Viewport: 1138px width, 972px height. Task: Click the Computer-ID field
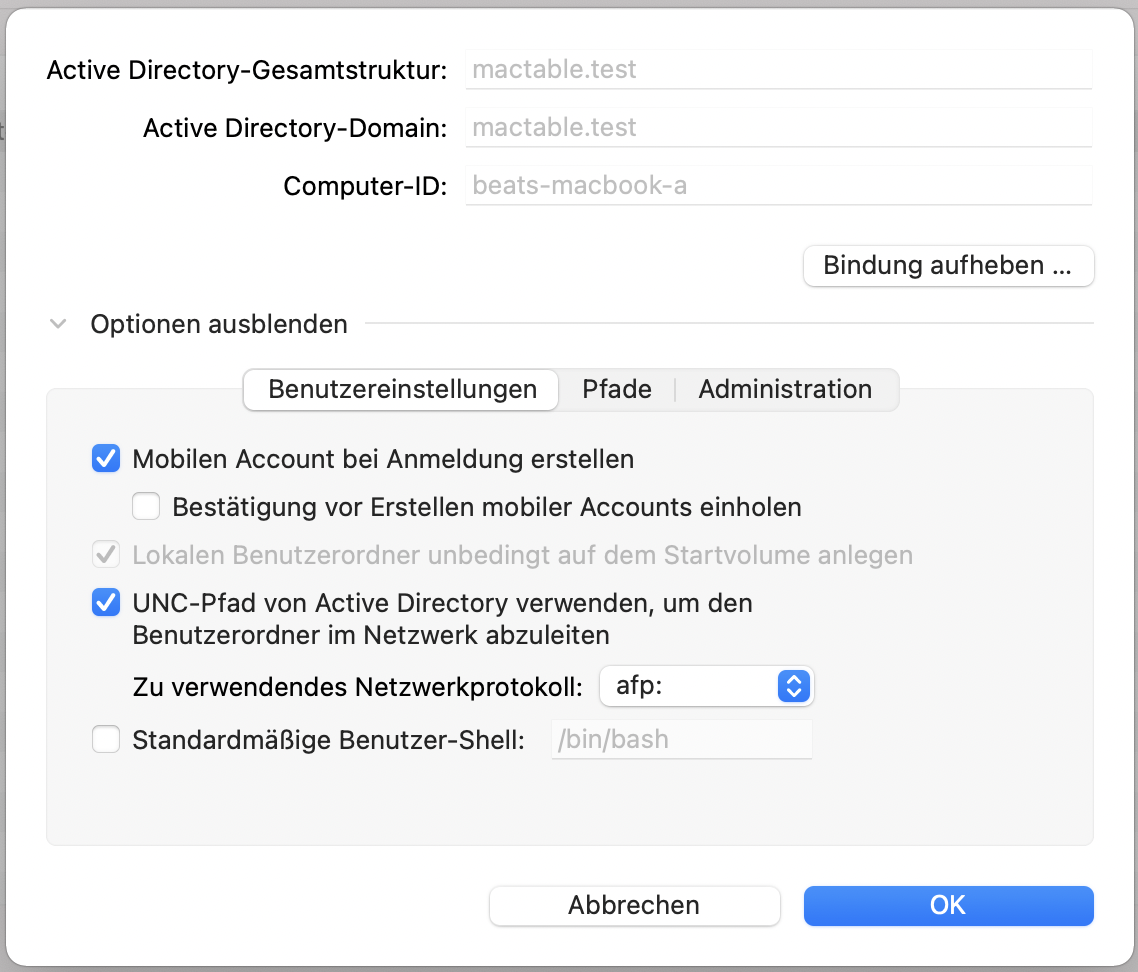point(778,186)
